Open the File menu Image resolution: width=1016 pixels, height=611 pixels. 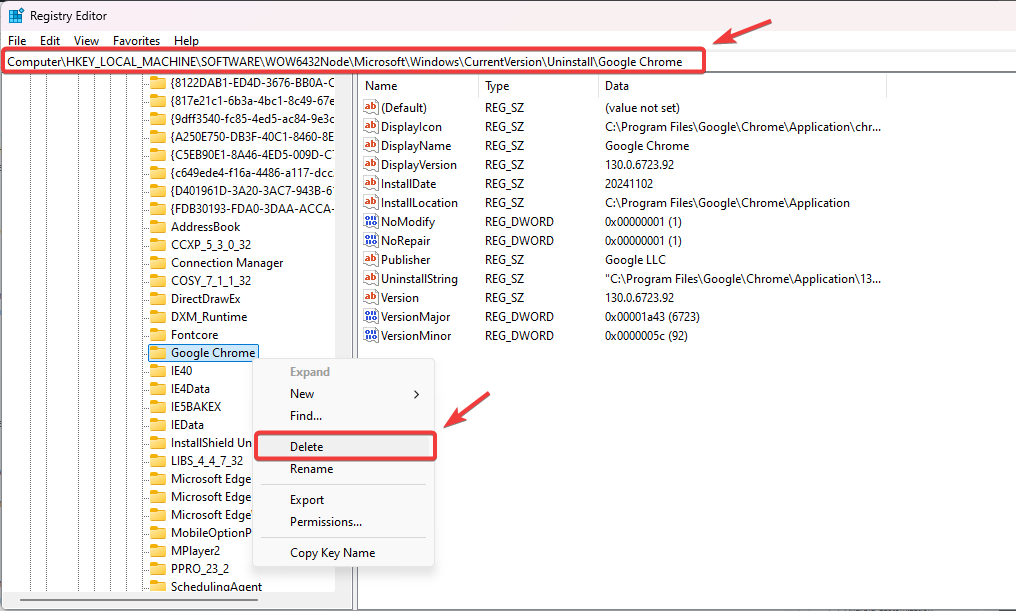pyautogui.click(x=17, y=41)
